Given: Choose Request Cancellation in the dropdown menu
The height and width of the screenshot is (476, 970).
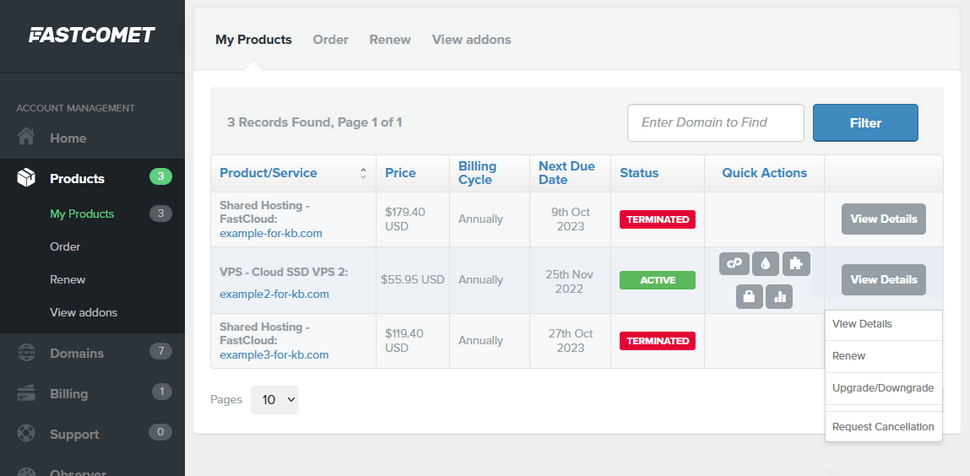Looking at the screenshot, I should tap(883, 427).
